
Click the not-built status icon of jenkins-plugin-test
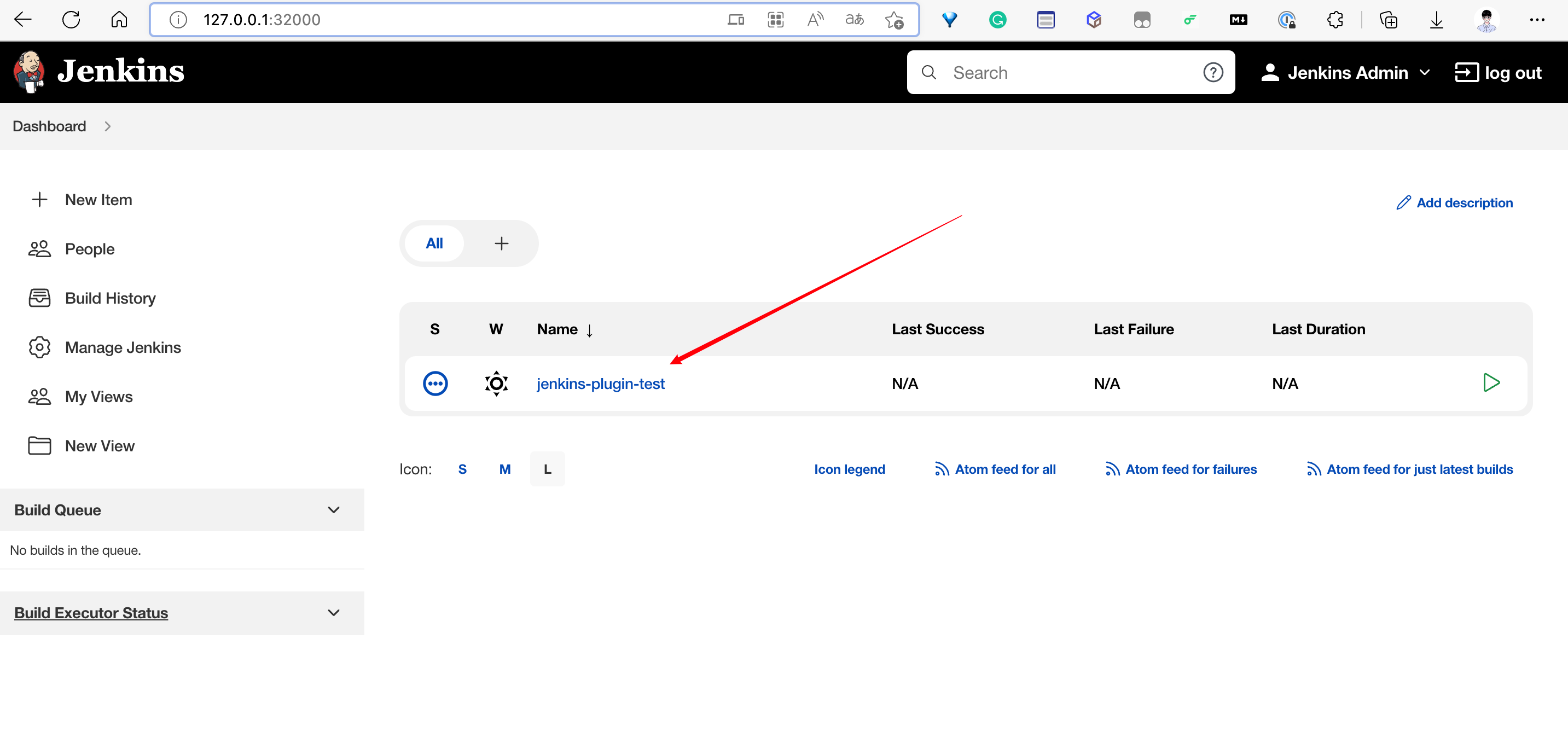point(435,384)
